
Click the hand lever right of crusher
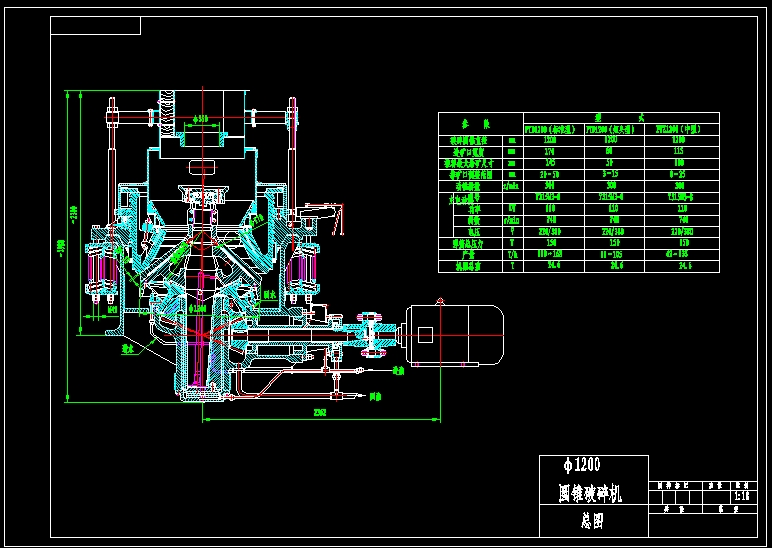click(323, 211)
